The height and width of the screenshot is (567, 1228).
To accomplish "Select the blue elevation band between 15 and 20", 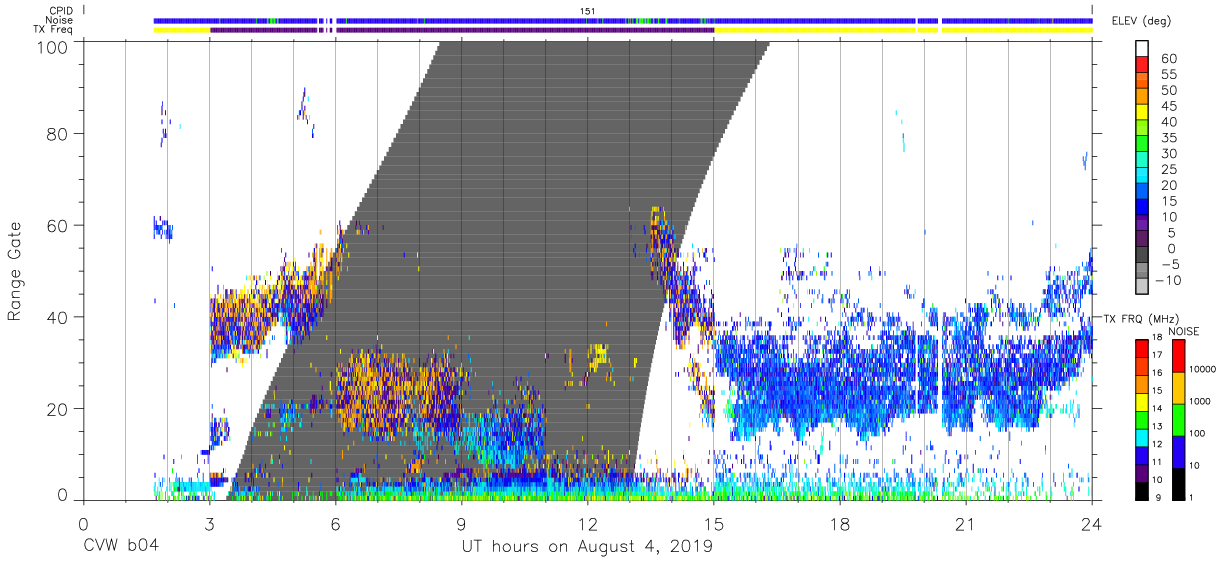I will tap(1142, 193).
